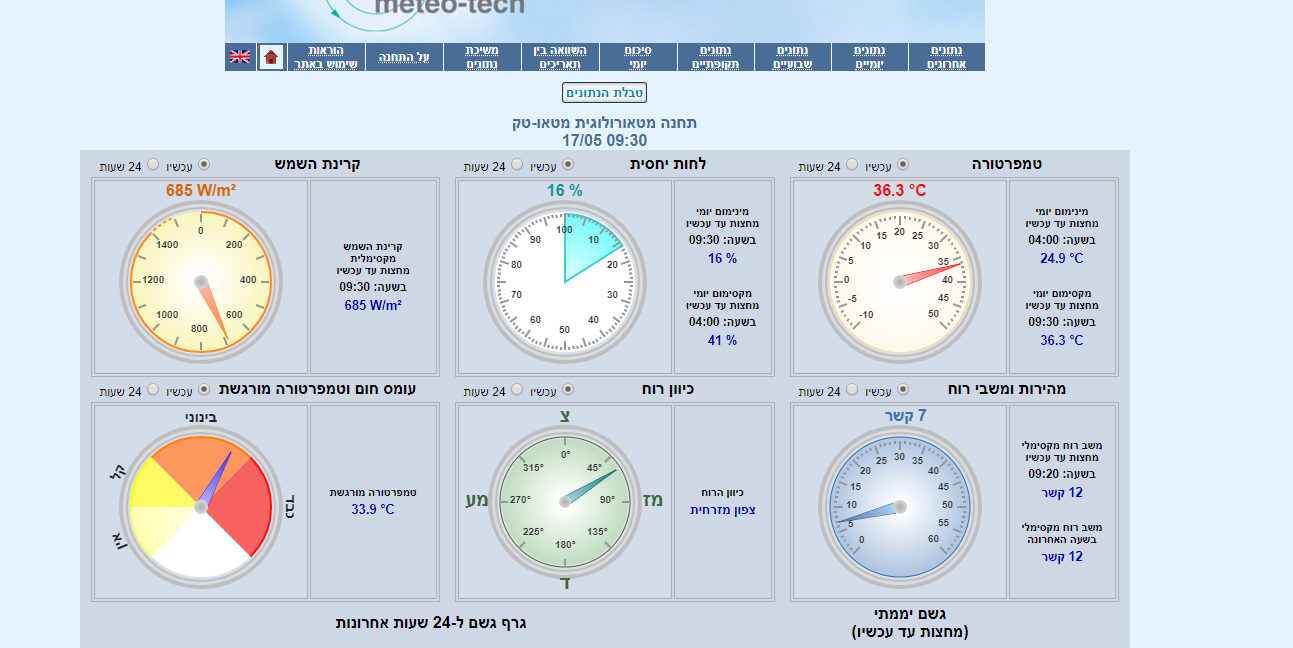Click the wind direction compass gauge
This screenshot has width=1293, height=648.
pyautogui.click(x=564, y=502)
